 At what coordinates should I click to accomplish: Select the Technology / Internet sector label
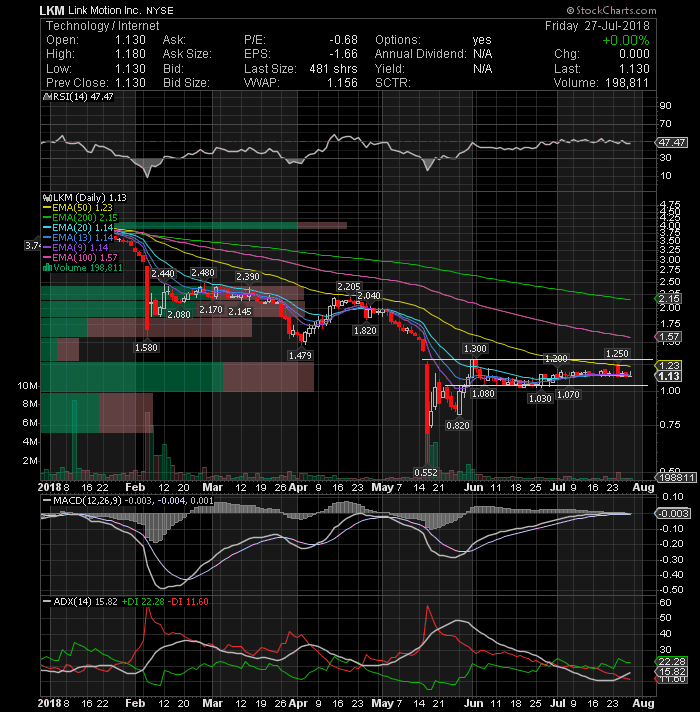[x=103, y=26]
